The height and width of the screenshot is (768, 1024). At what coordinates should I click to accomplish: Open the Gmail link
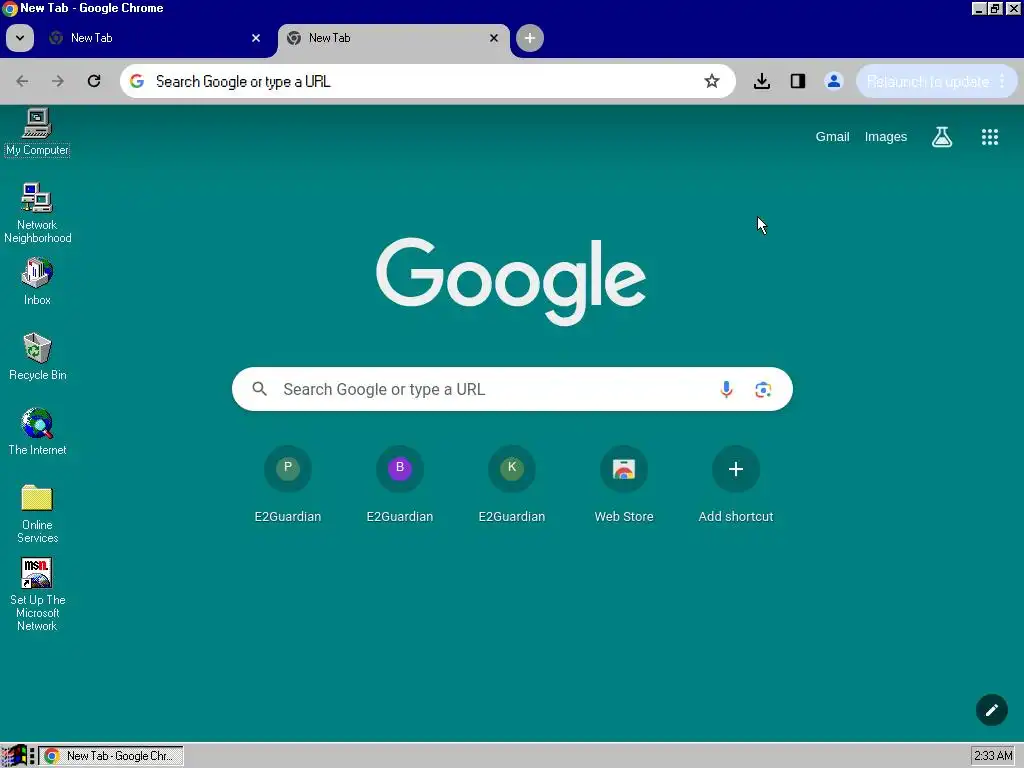click(832, 136)
